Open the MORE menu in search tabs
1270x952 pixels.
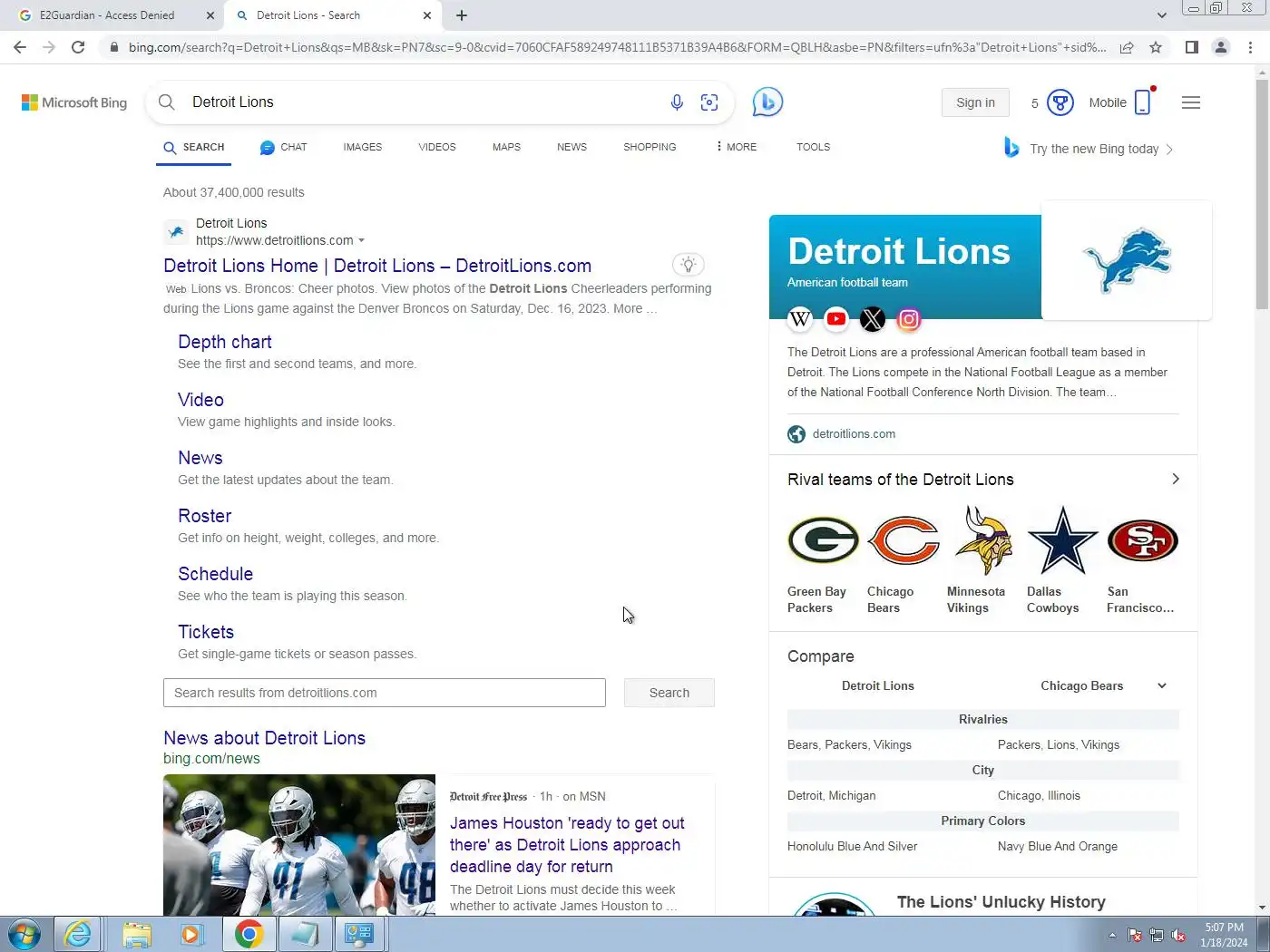737,147
